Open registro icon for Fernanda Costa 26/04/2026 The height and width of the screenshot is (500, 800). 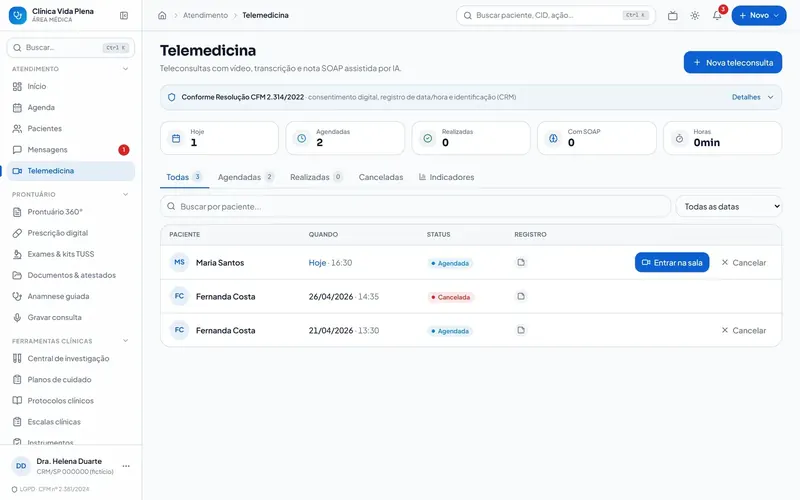(521, 296)
